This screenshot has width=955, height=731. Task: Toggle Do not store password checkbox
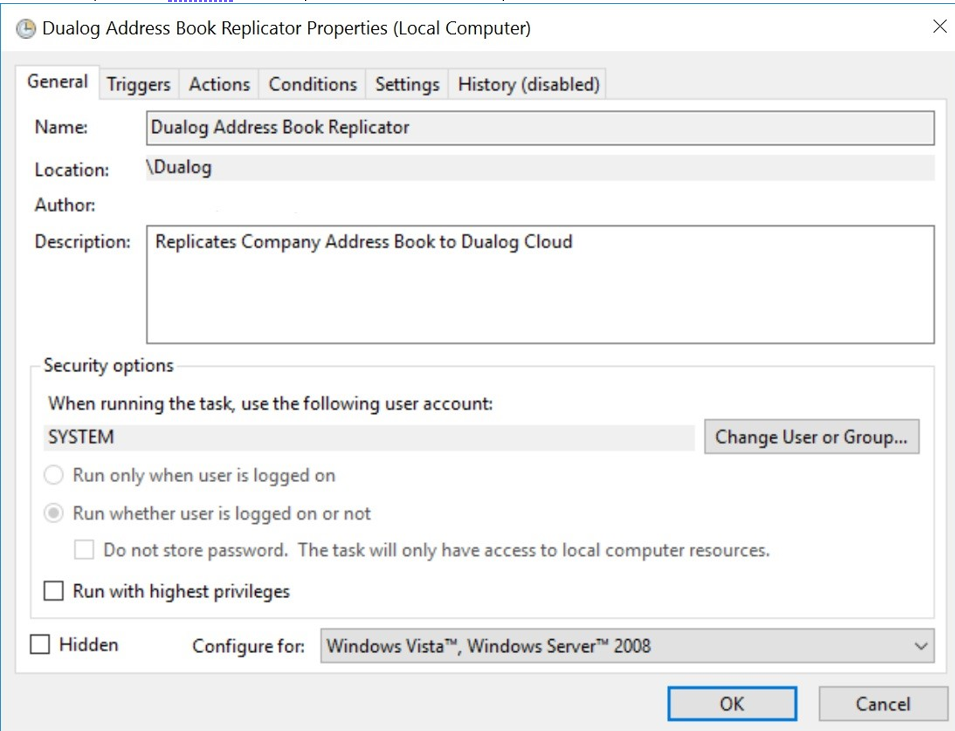(84, 550)
